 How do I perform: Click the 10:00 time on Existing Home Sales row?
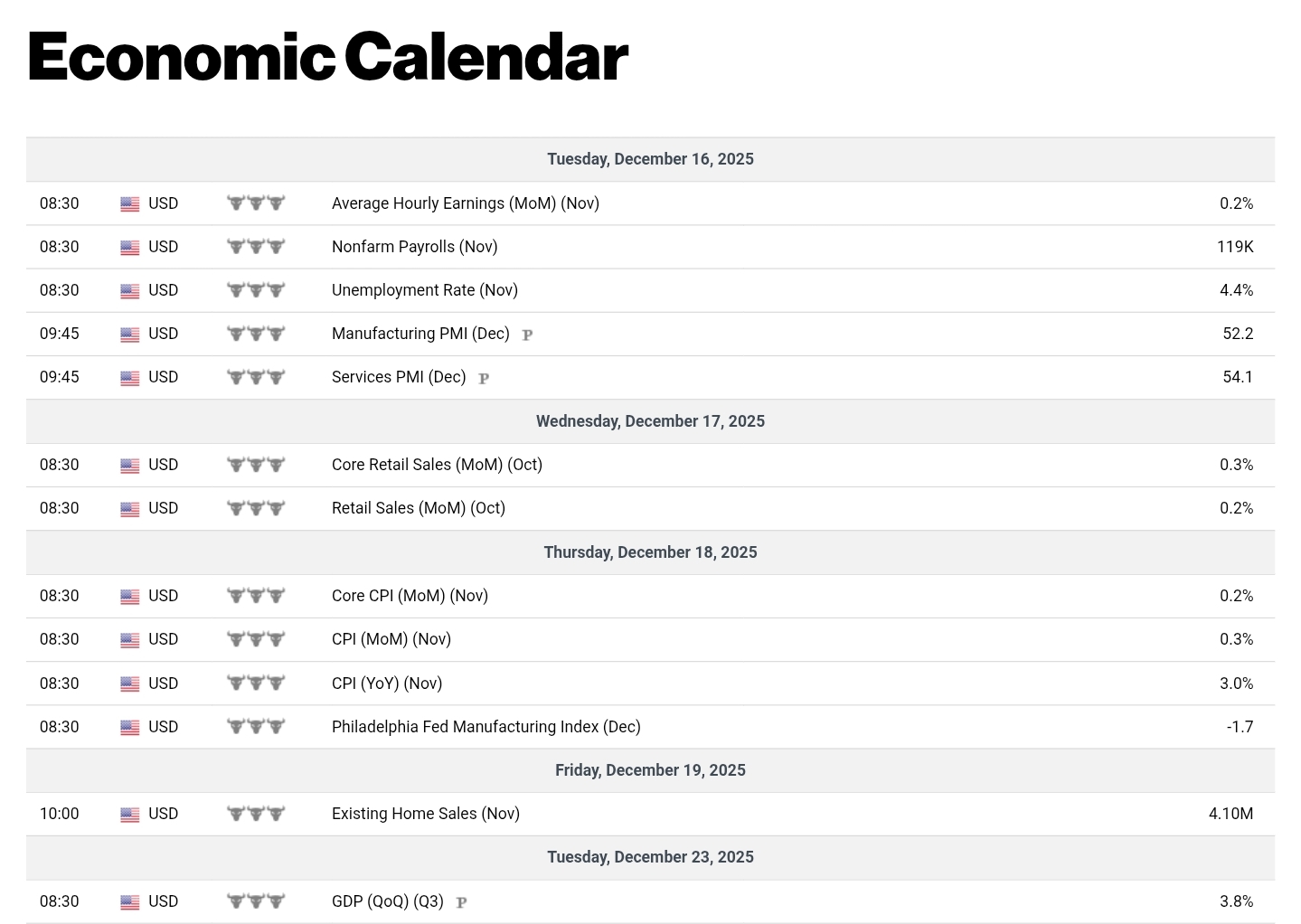[x=60, y=814]
